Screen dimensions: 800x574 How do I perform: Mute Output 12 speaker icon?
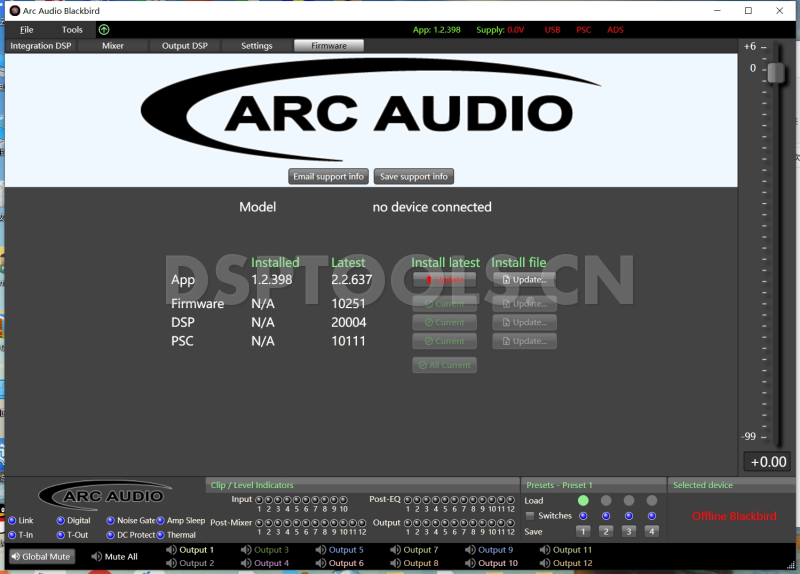tap(545, 563)
